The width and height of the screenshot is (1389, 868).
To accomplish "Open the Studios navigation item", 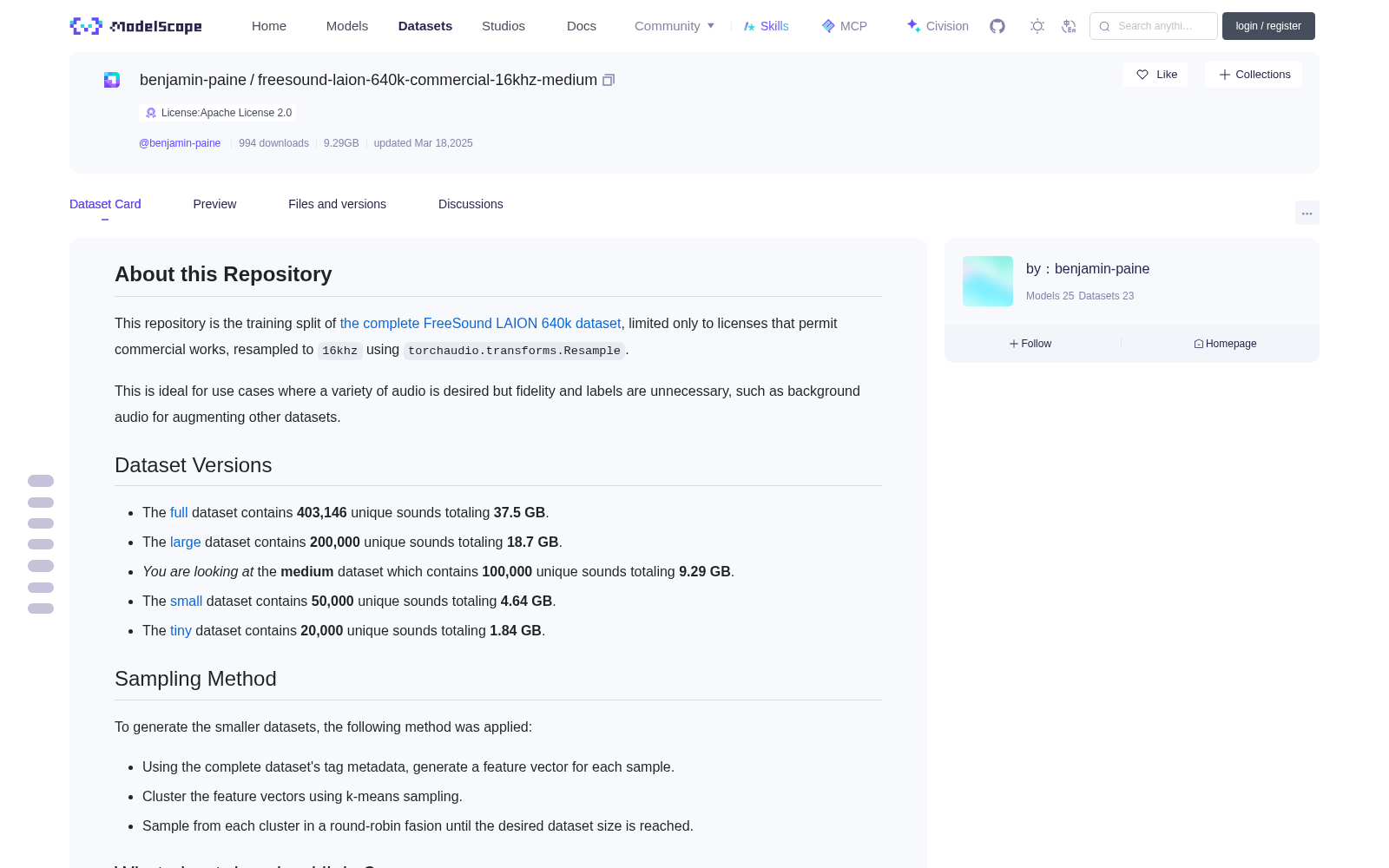I will coord(504,26).
